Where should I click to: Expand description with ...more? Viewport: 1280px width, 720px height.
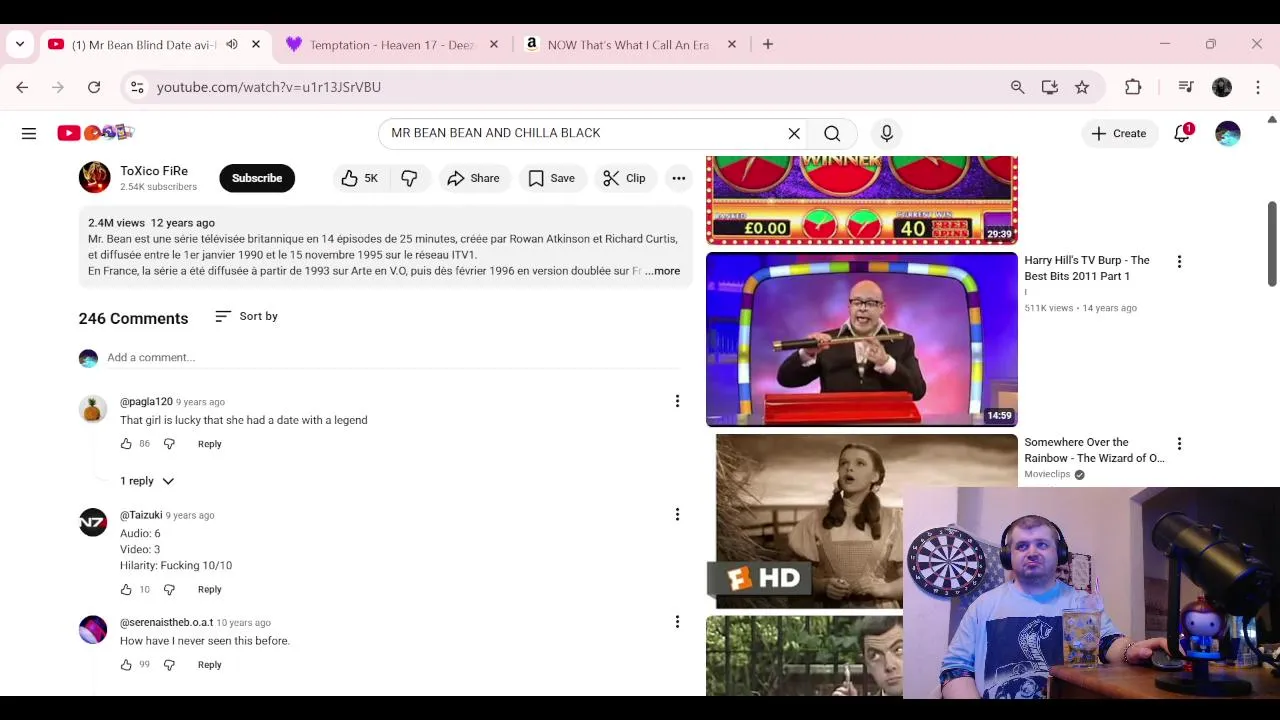662,271
